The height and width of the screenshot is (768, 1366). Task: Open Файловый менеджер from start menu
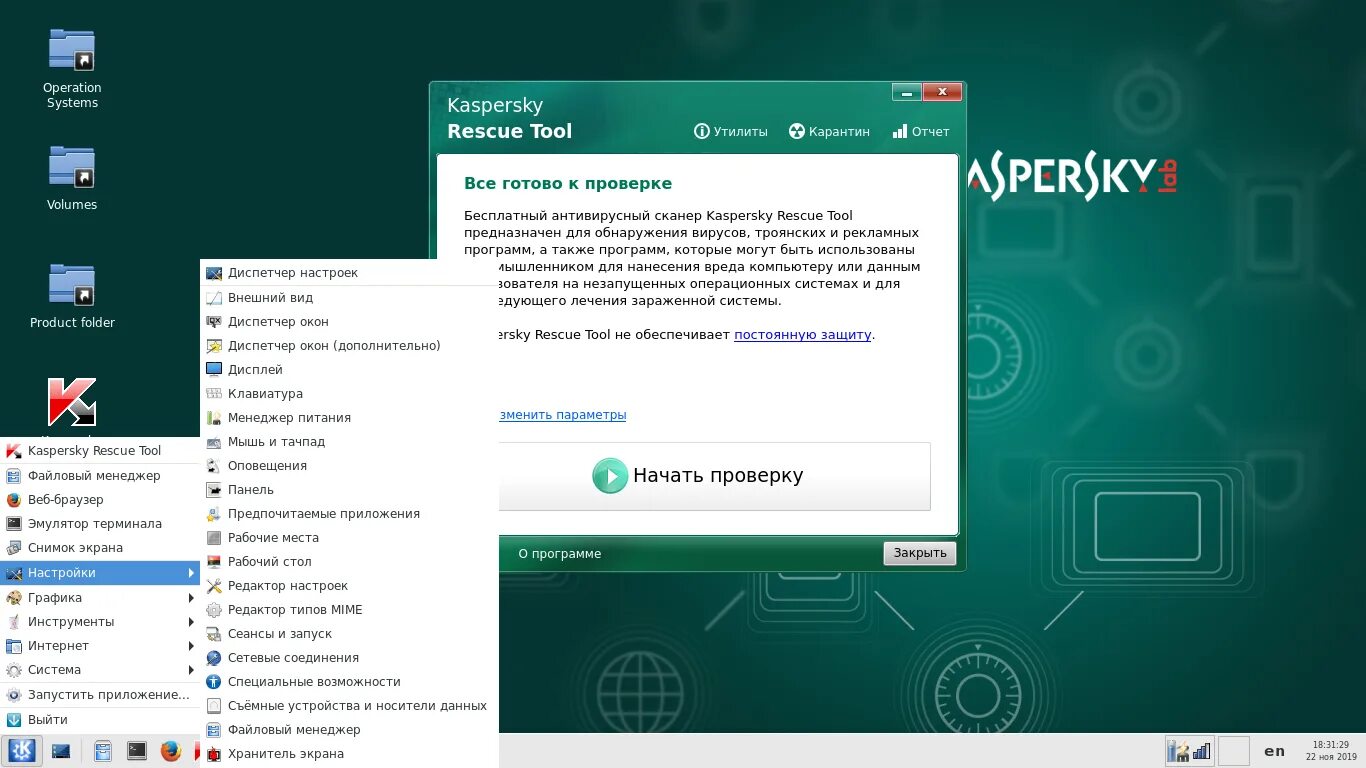[x=100, y=476]
